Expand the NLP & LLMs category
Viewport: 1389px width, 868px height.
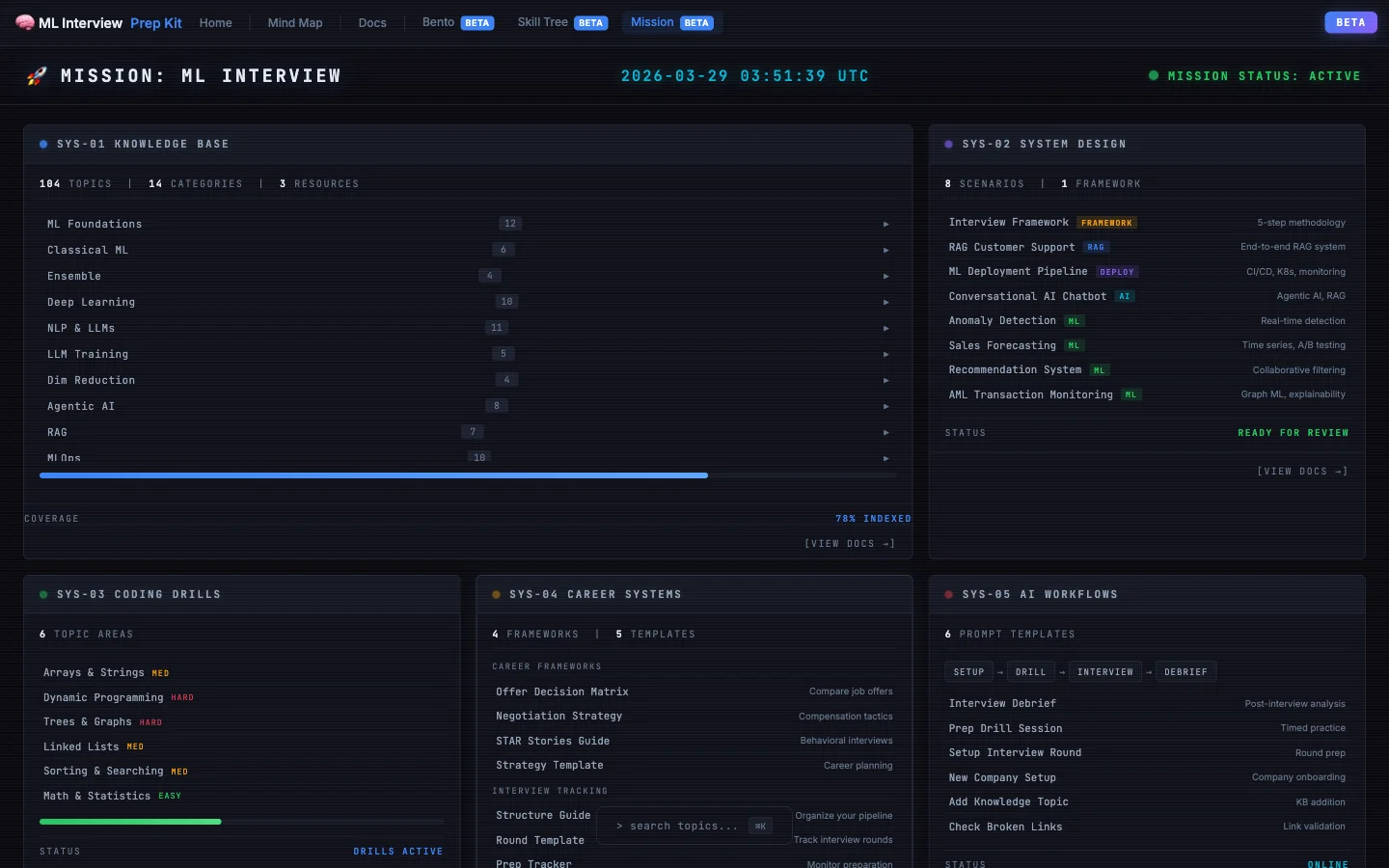[x=885, y=329]
